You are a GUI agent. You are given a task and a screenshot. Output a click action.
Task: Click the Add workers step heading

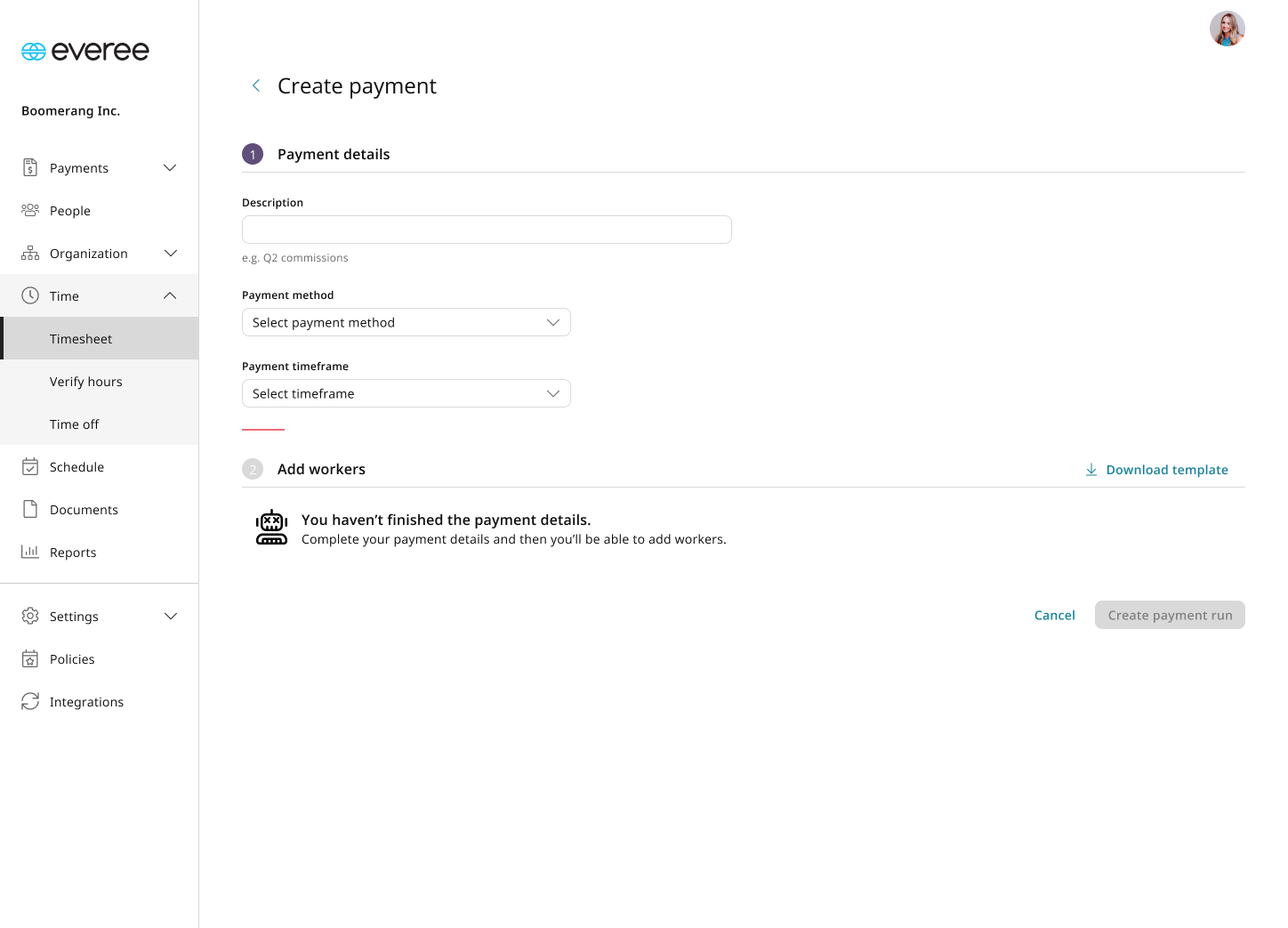321,469
